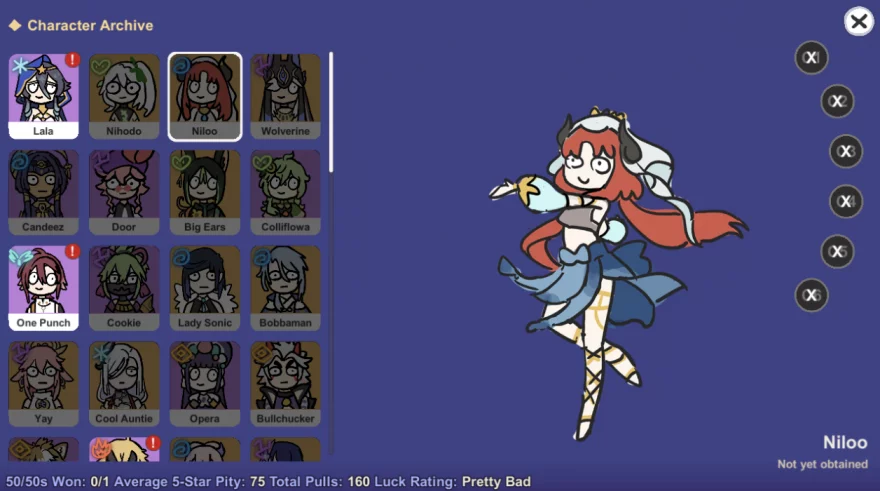
Task: Pick the Door character card
Action: coord(124,192)
